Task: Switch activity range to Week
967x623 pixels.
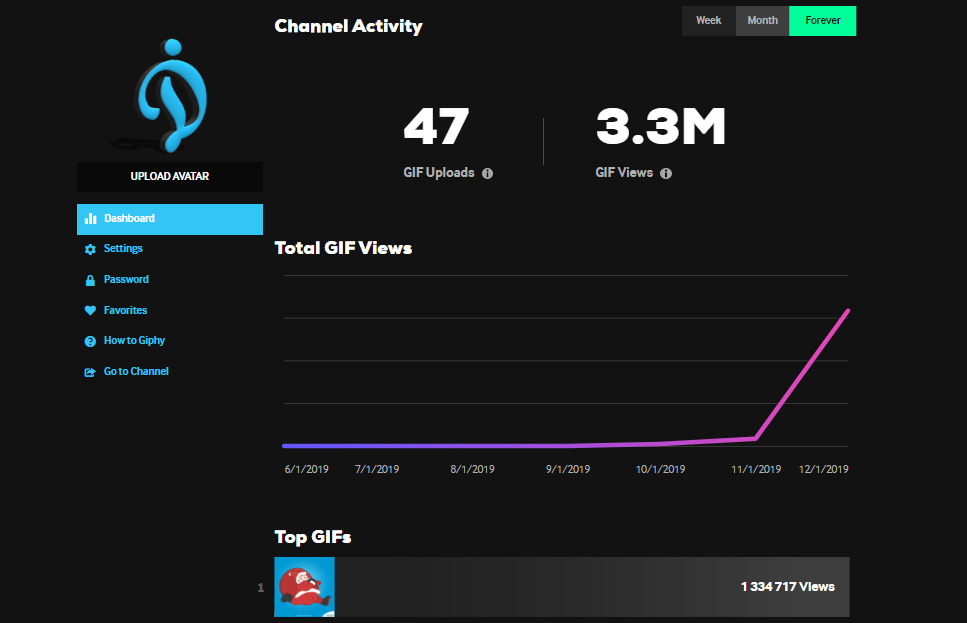Action: 708,21
